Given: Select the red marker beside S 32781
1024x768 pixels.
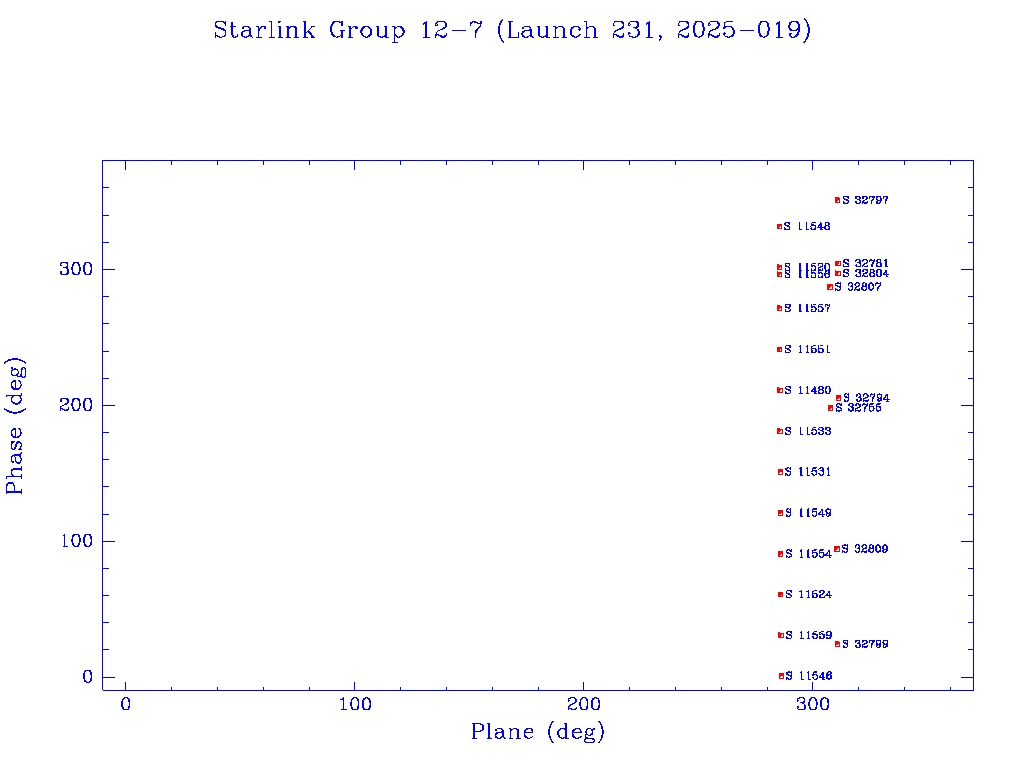Looking at the screenshot, I should click(838, 264).
